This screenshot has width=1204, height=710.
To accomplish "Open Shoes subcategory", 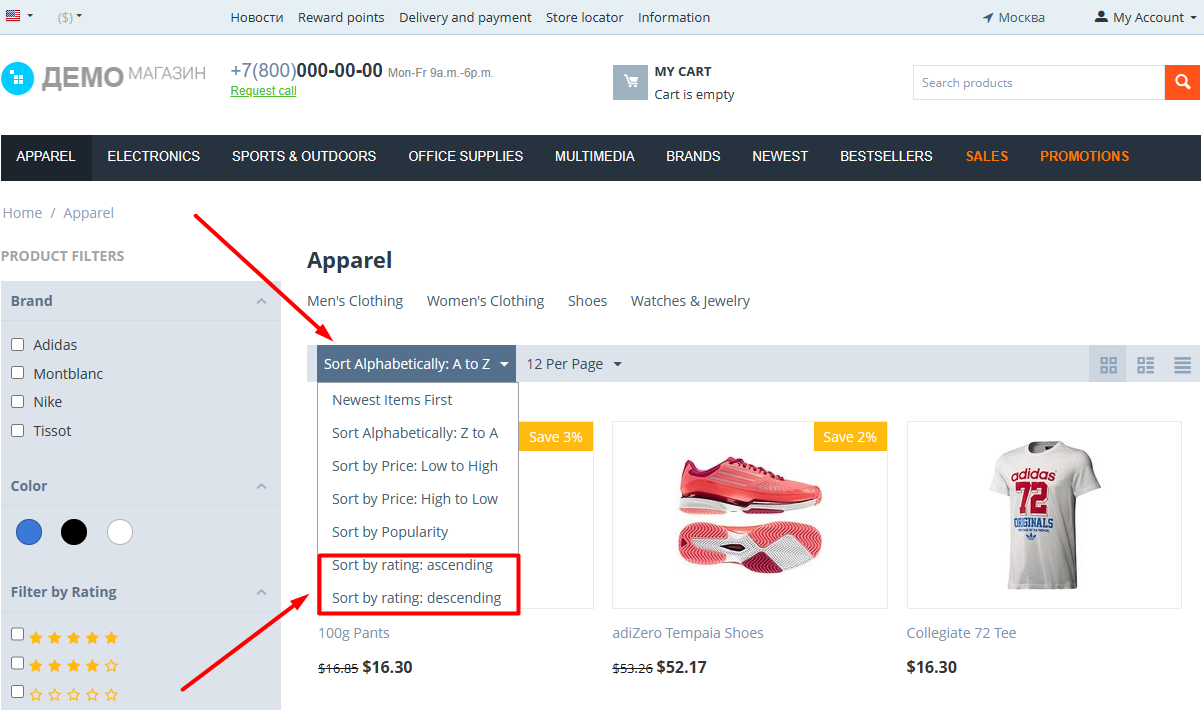I will 587,301.
